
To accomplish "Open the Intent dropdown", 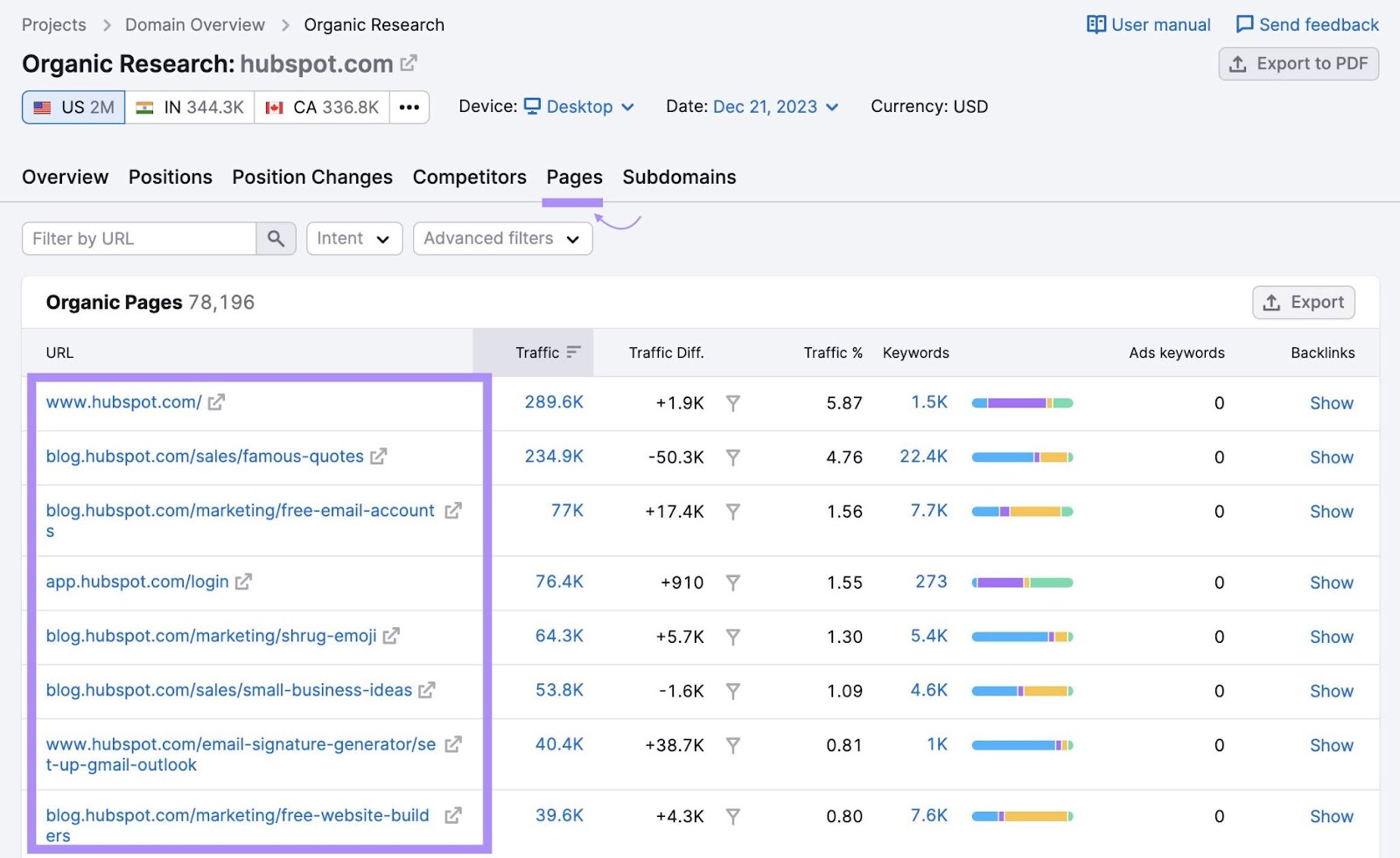I will 353,238.
